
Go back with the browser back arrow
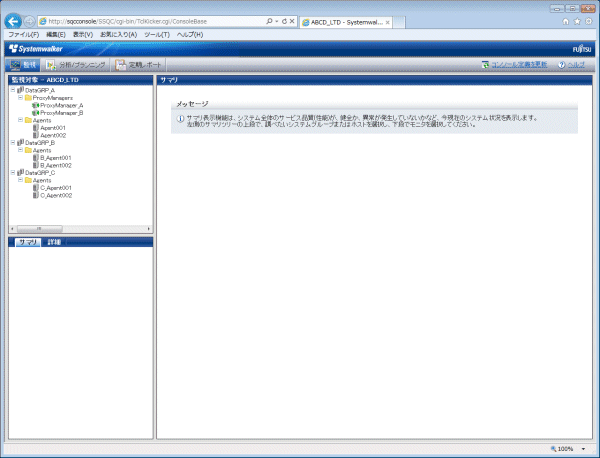pos(13,21)
